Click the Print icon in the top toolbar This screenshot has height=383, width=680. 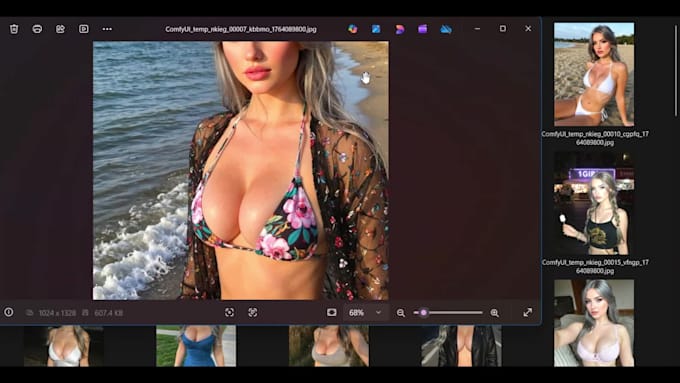[x=37, y=29]
